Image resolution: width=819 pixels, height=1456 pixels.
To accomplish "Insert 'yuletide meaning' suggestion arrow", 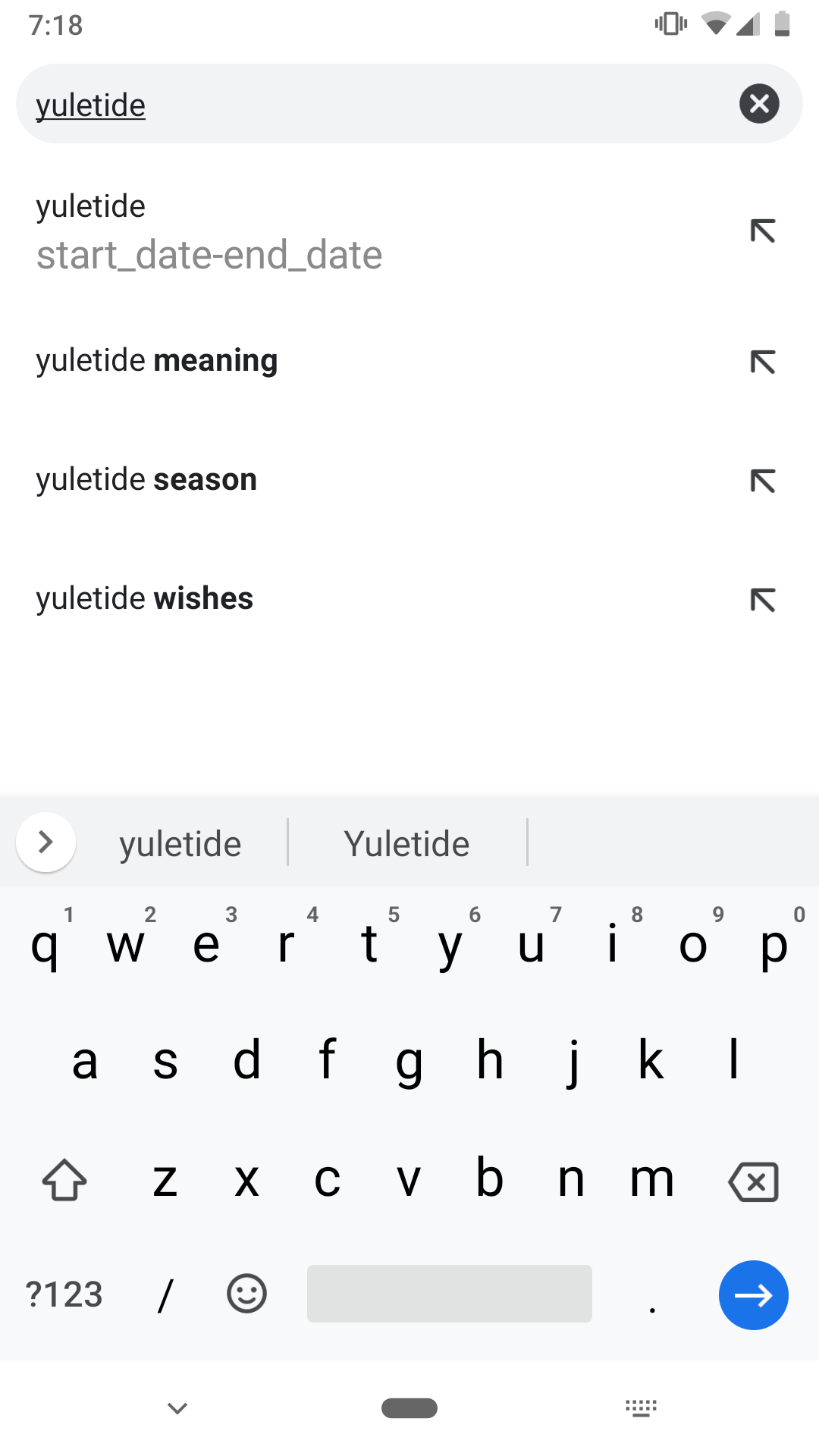I will click(763, 362).
